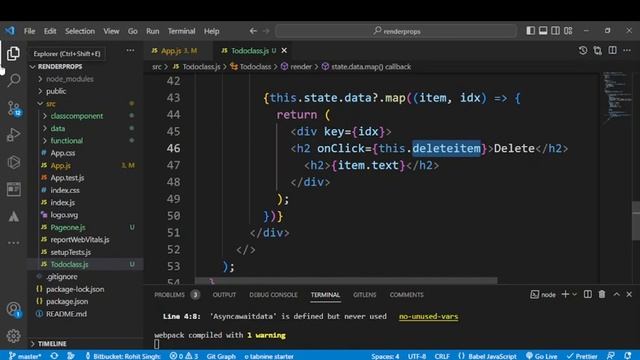Open editor more actions ellipsis
640x360 pixels.
(x=627, y=51)
